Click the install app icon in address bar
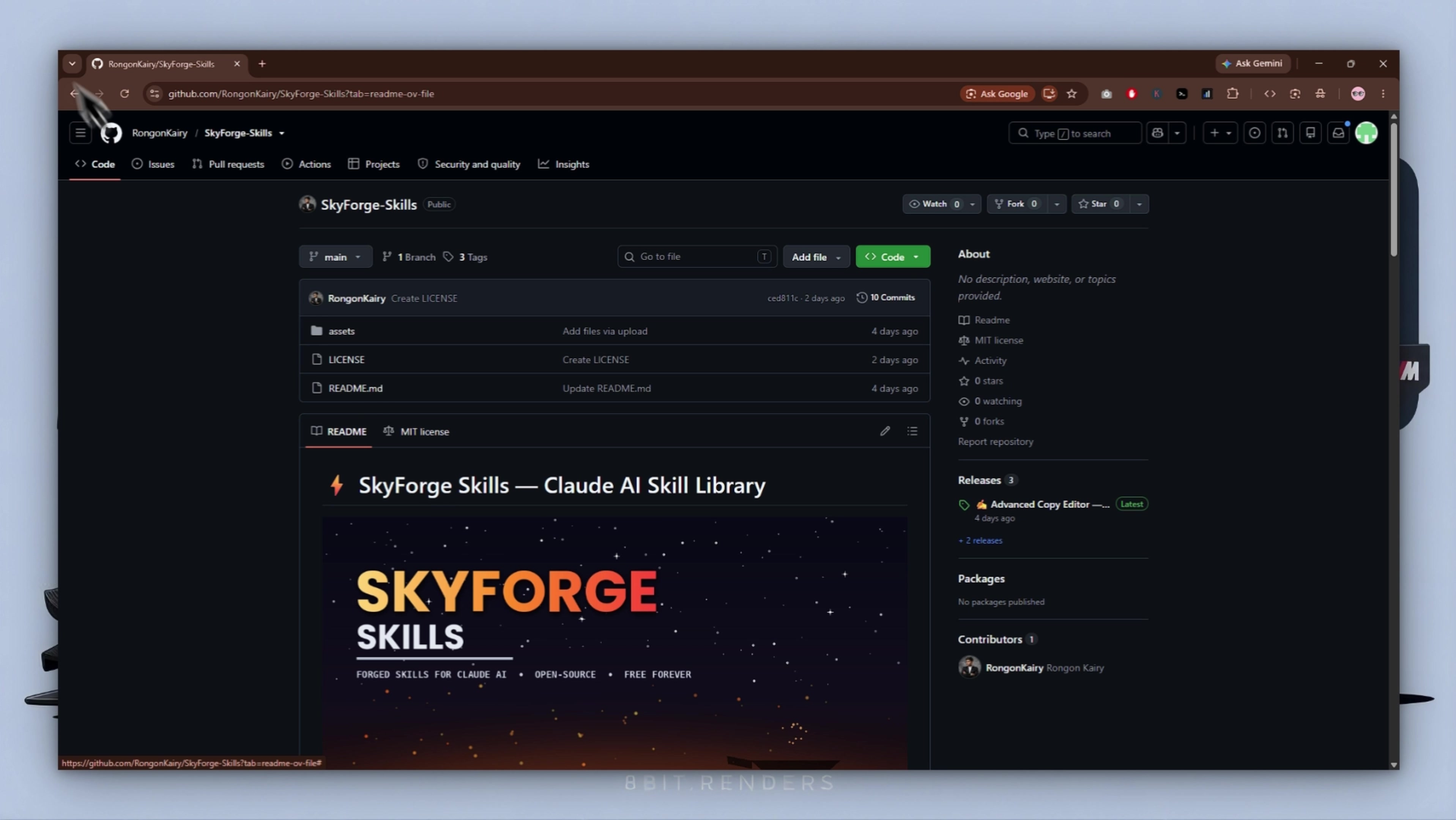The image size is (1456, 820). click(x=1049, y=94)
